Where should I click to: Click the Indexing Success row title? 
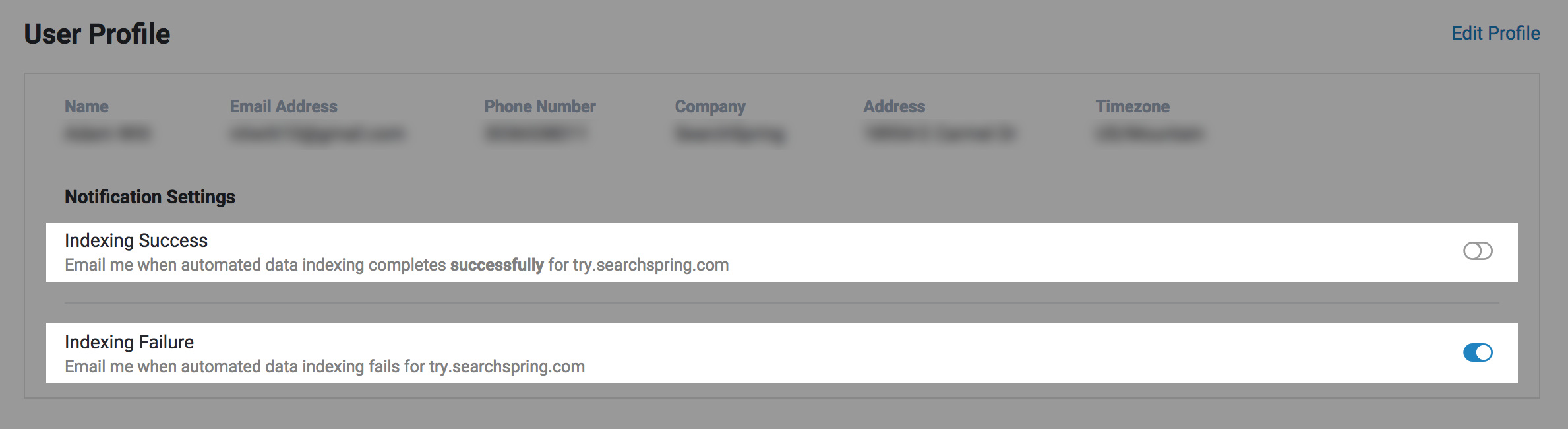click(136, 240)
